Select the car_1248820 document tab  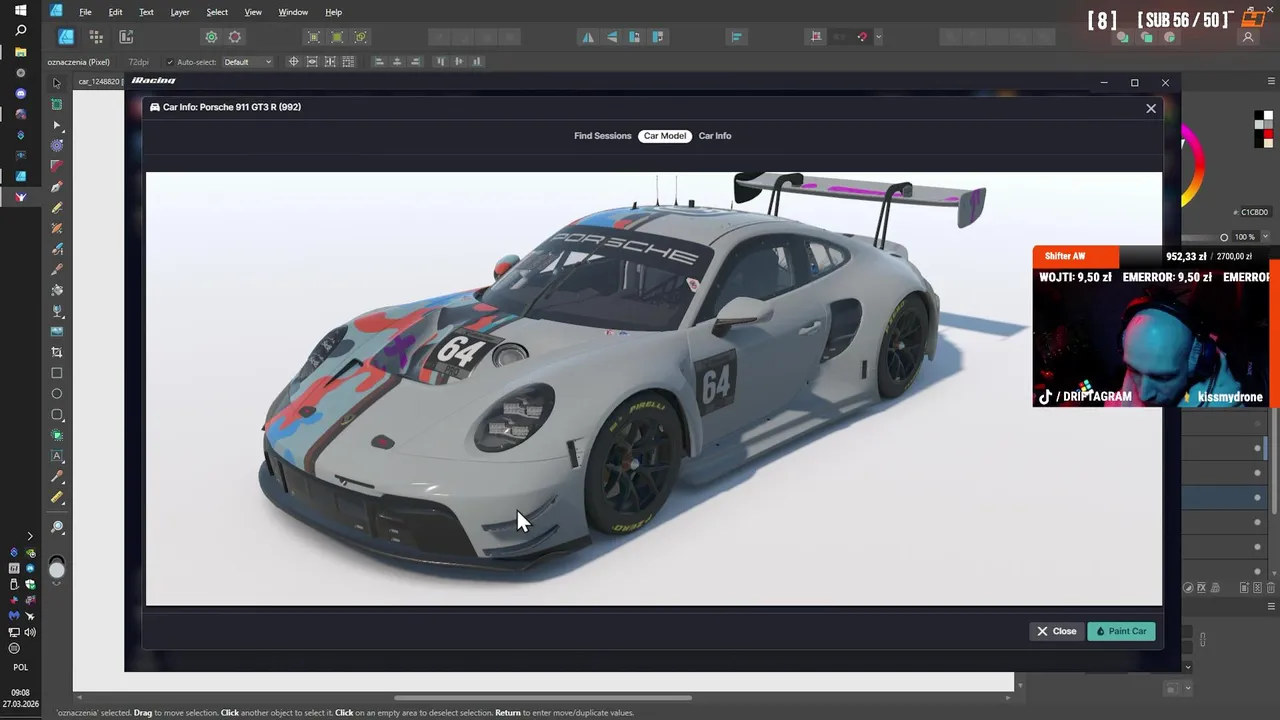(x=99, y=81)
